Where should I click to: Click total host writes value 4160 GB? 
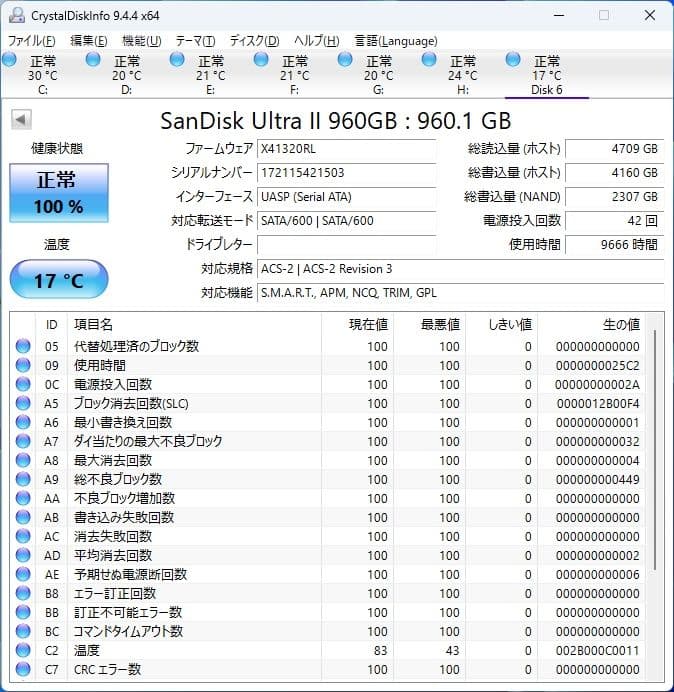pos(614,173)
